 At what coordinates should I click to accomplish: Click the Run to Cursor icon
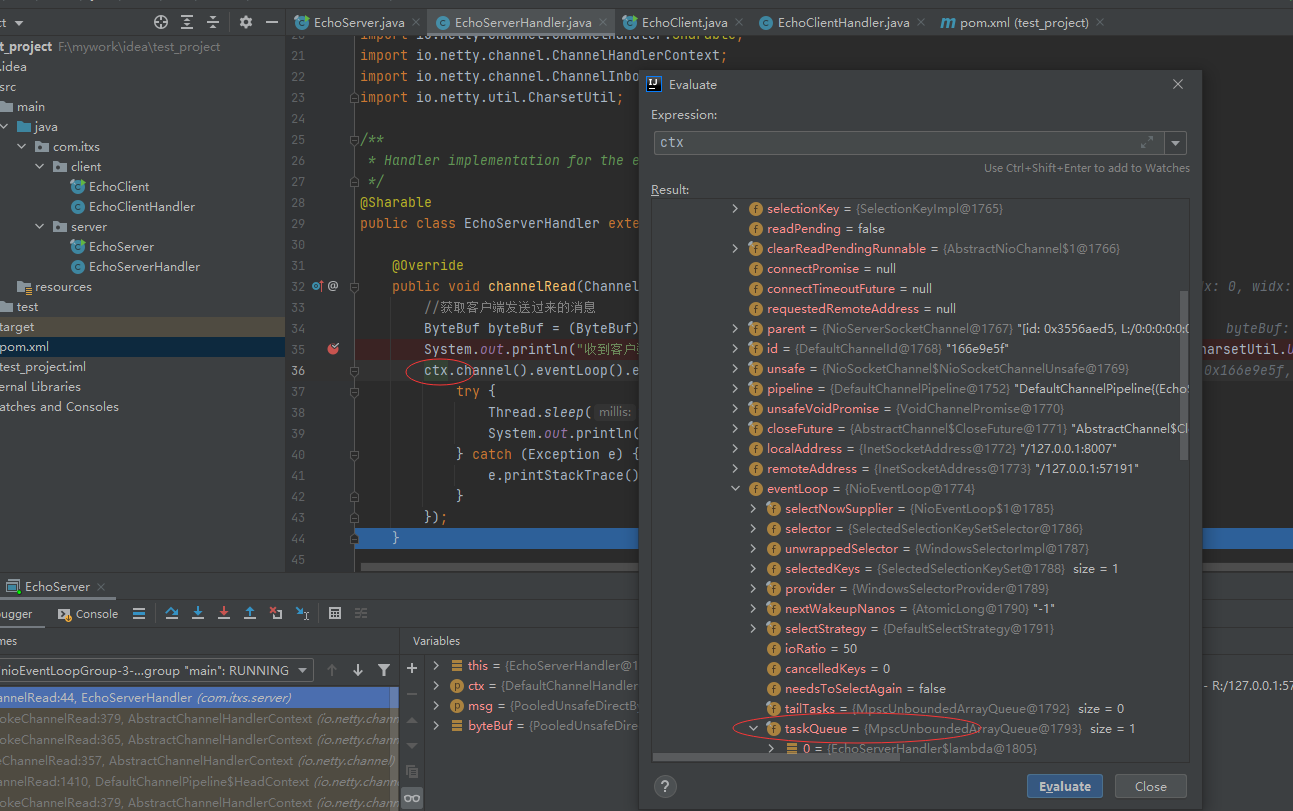(x=302, y=614)
